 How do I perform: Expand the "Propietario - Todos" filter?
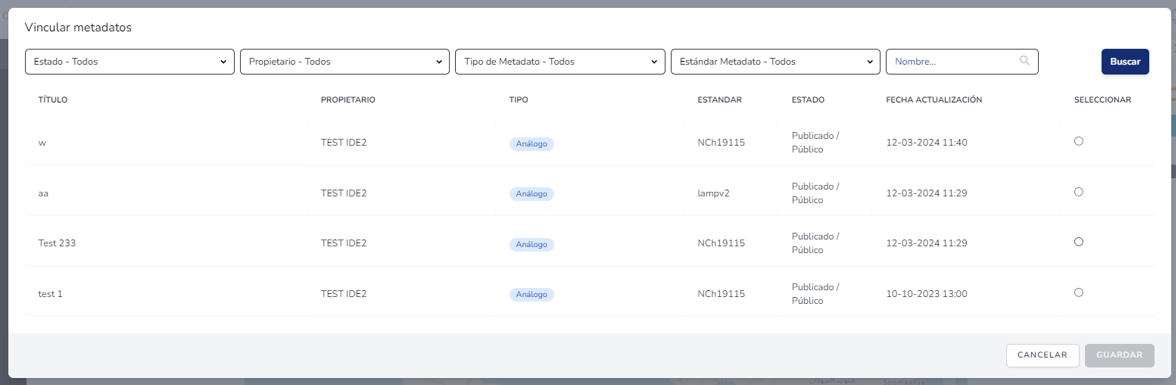[345, 62]
